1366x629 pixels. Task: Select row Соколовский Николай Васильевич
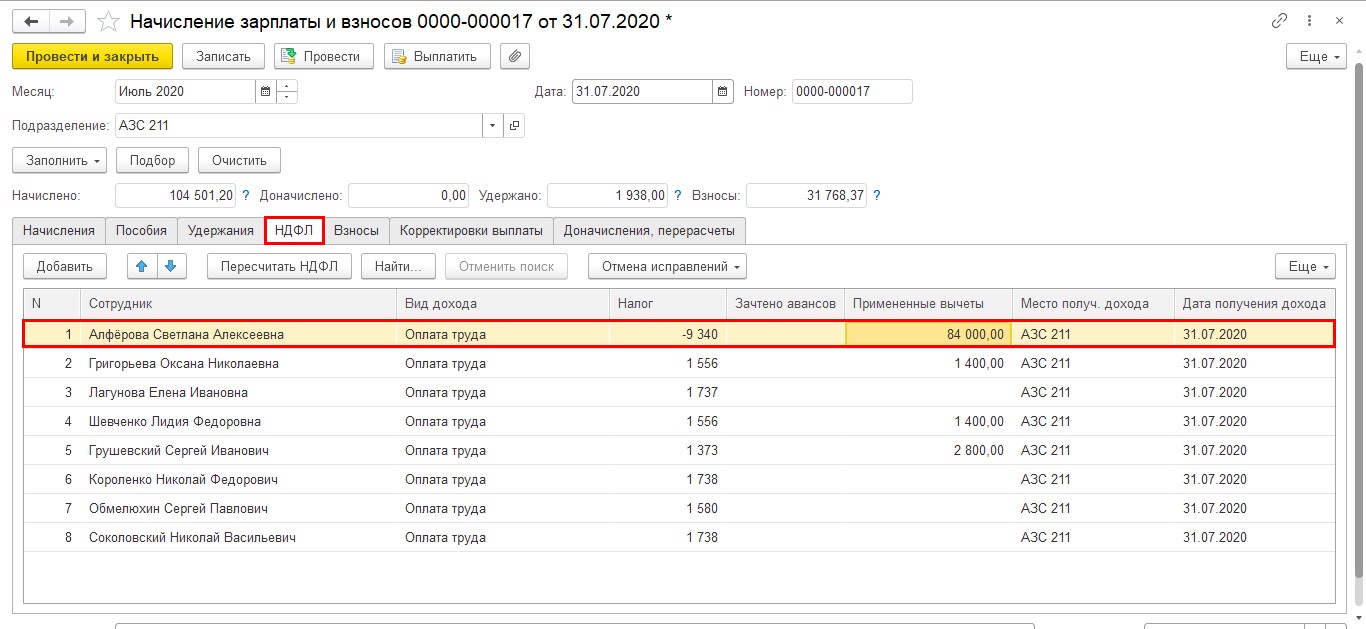679,538
